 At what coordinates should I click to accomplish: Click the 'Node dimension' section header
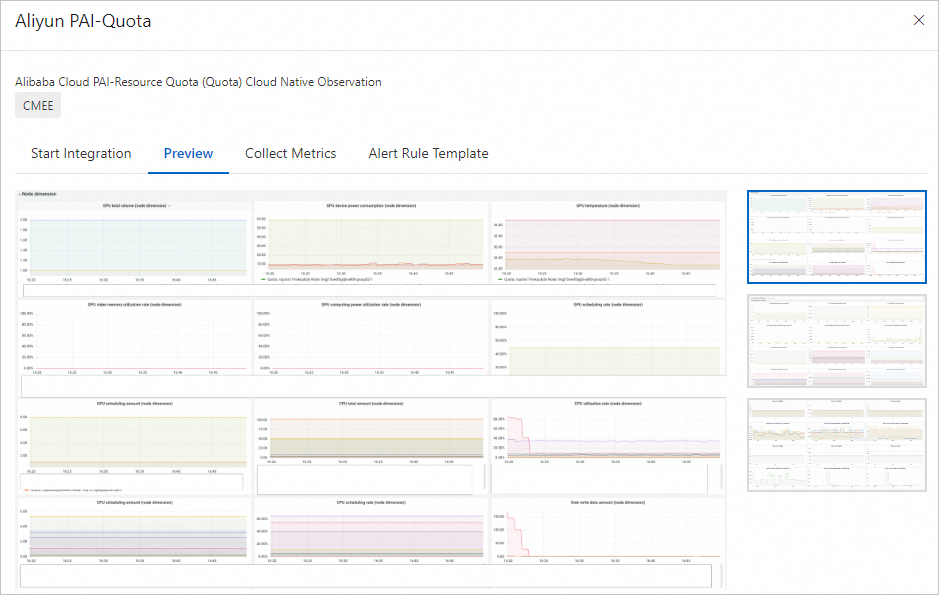point(38,194)
